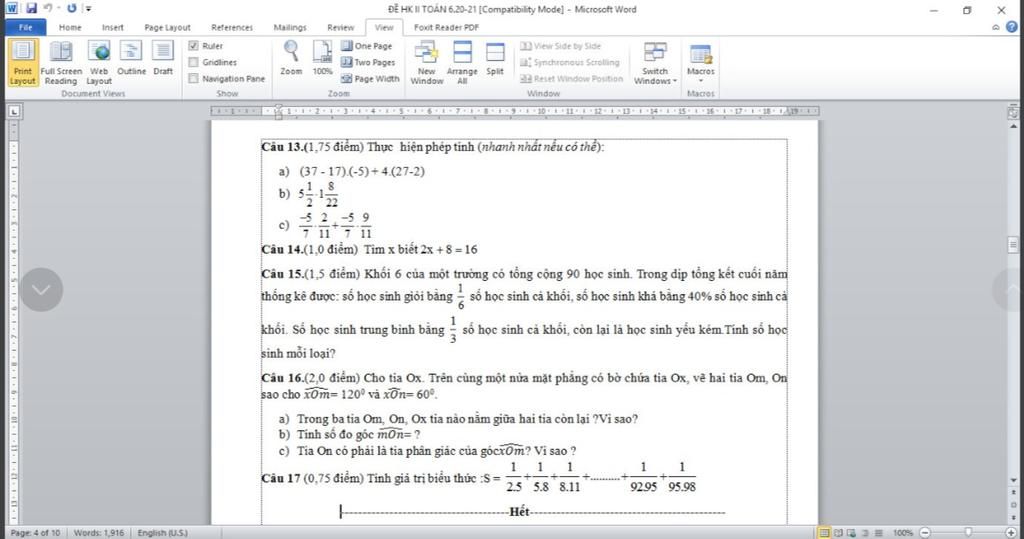Click the Redo icon in title bar
The image size is (1024, 539).
click(71, 8)
